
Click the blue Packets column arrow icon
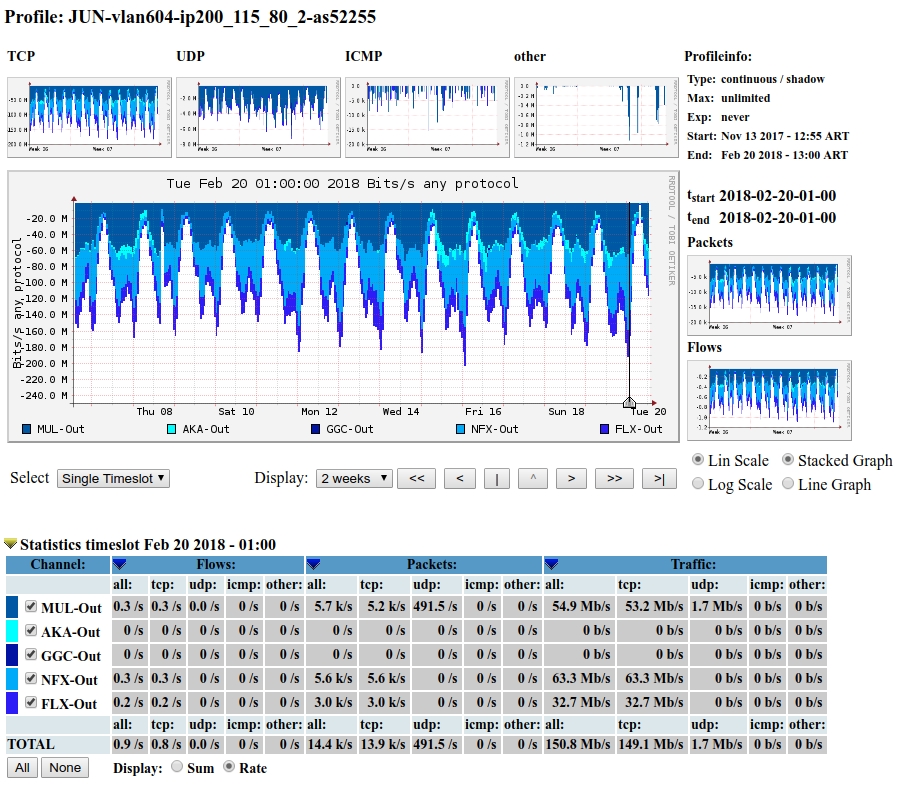pos(313,565)
